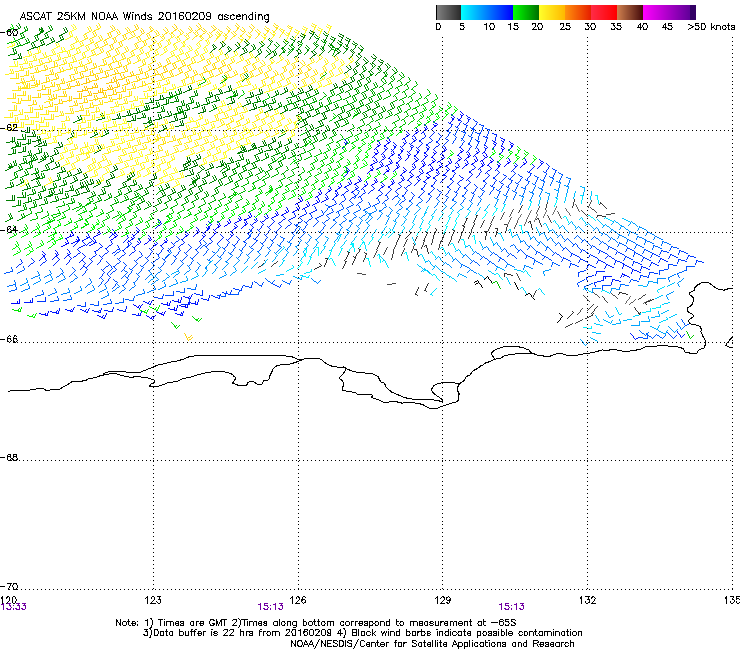
Task: Click the brown 35-40 knots legend segment
Action: (x=630, y=12)
